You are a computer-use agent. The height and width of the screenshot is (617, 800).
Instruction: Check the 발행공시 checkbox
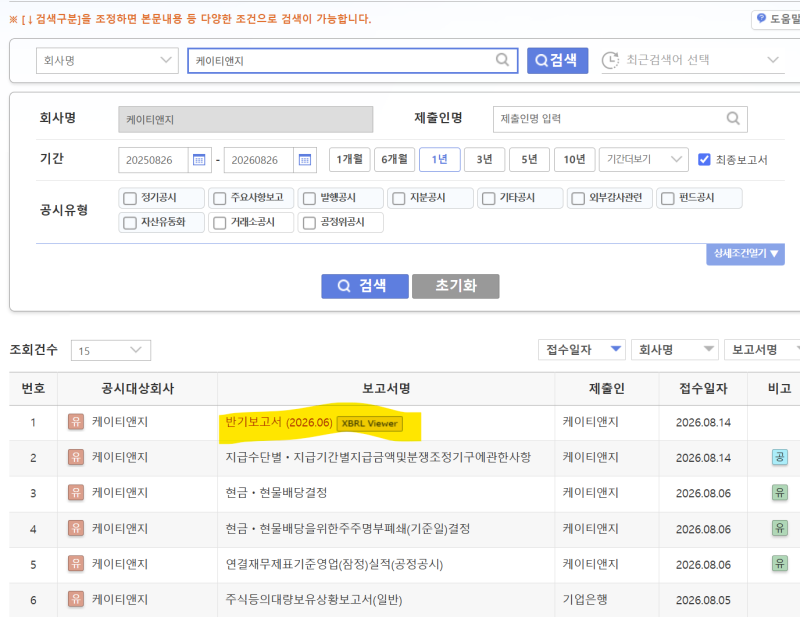point(309,198)
